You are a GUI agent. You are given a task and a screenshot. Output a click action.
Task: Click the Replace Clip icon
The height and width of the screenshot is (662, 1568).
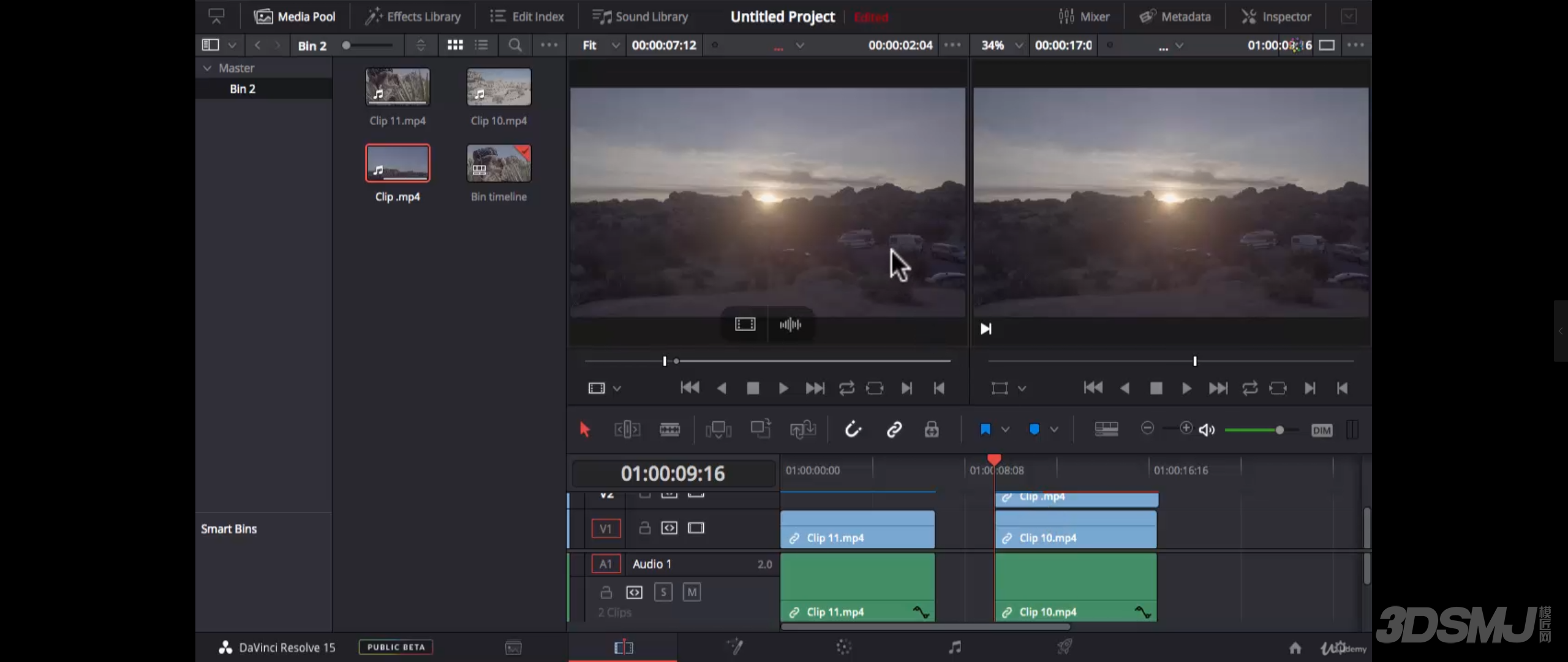click(x=803, y=430)
